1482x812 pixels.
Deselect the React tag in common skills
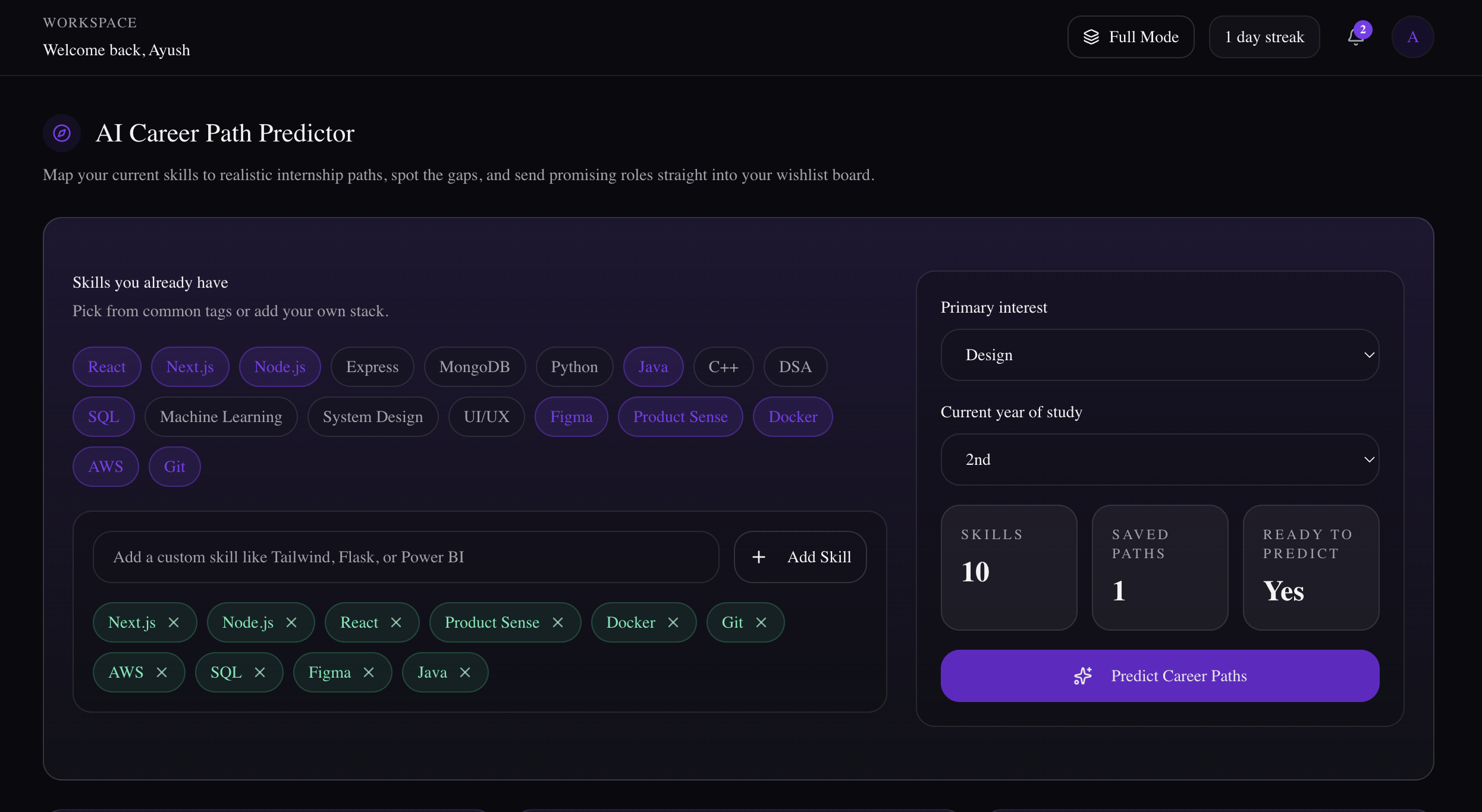pos(107,367)
